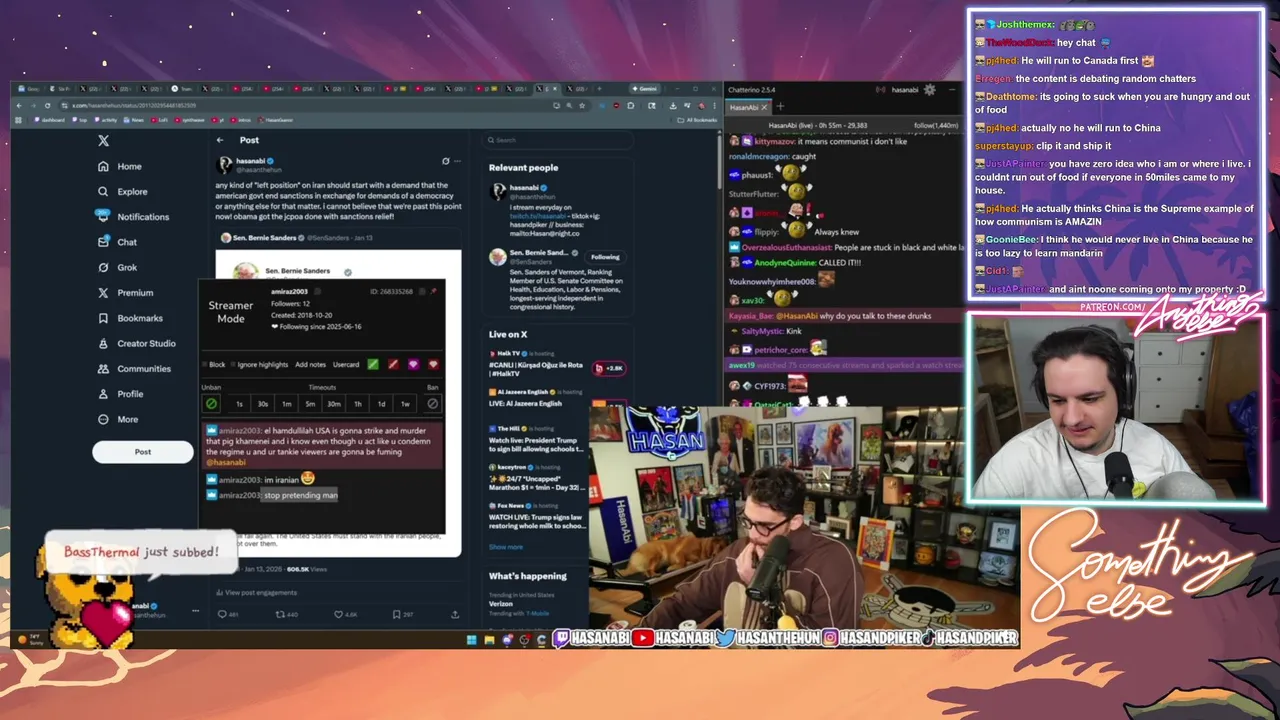Click the Ban icon button
Viewport: 1280px width, 720px height.
click(433, 404)
